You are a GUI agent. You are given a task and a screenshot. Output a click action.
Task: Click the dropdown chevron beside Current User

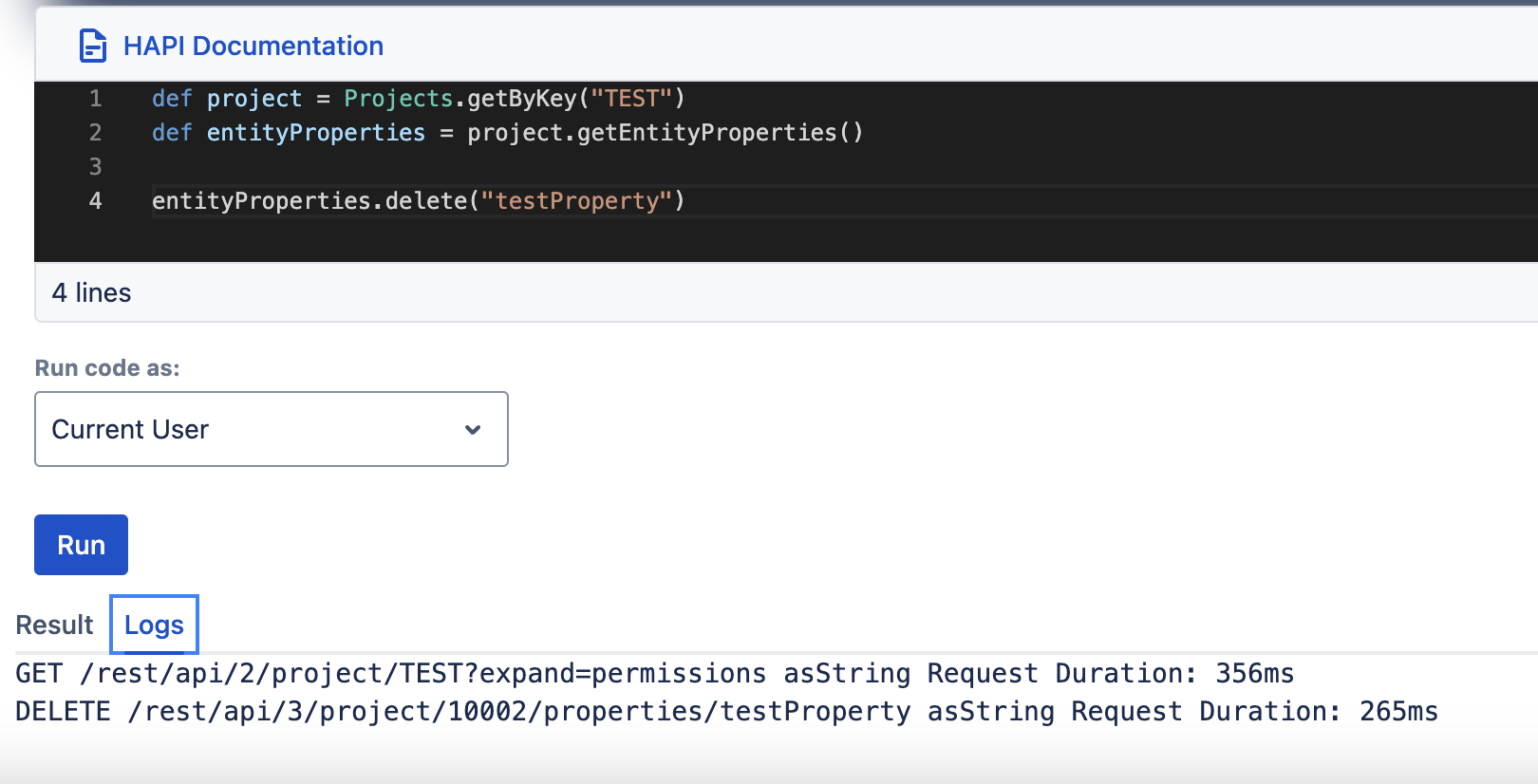click(x=473, y=430)
